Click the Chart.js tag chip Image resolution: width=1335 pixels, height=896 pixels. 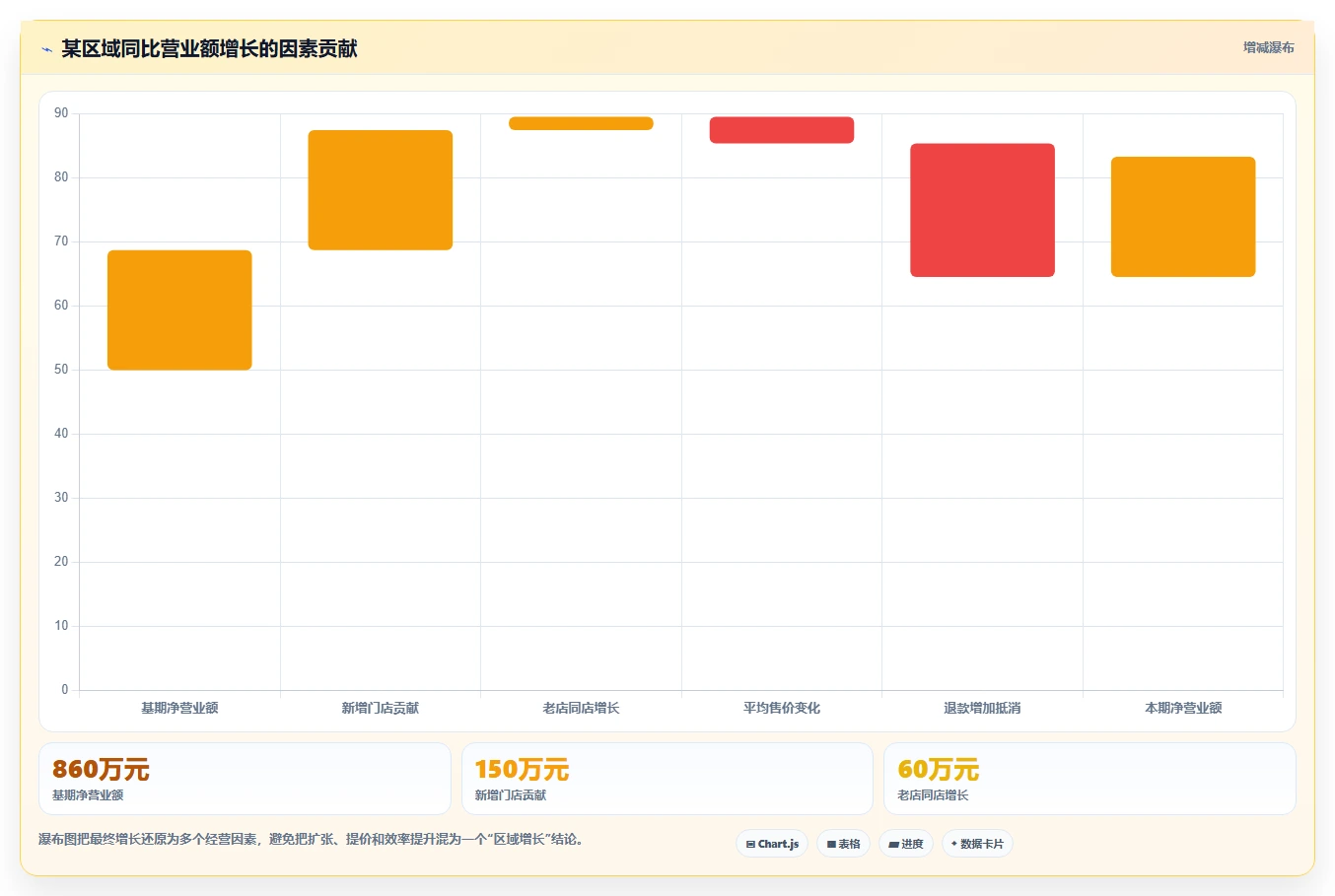click(x=772, y=844)
